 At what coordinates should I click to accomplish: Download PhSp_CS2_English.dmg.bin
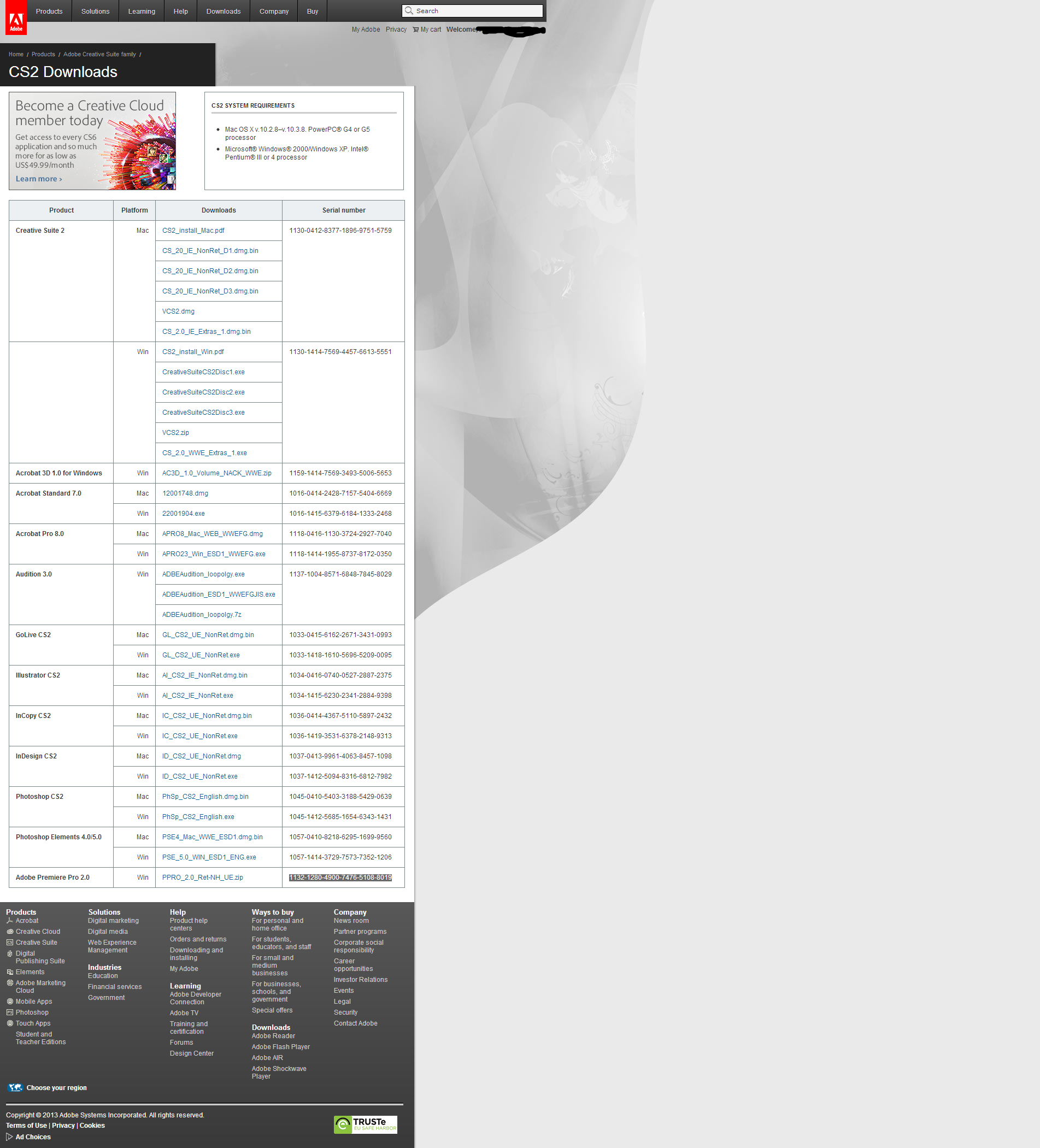pos(205,797)
